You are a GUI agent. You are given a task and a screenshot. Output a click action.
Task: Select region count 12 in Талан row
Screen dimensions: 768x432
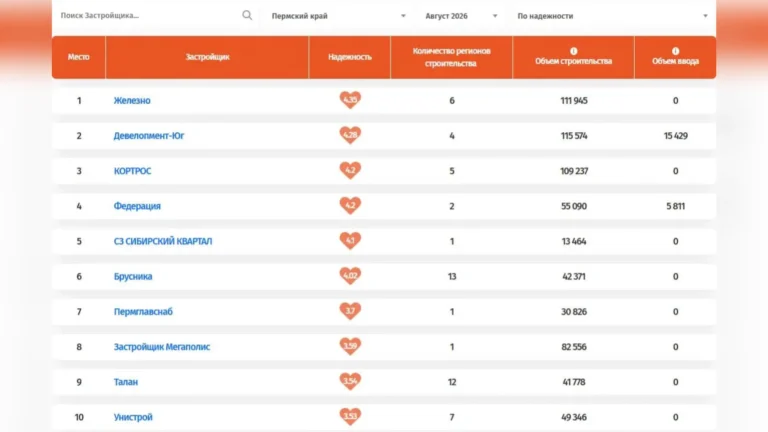(x=452, y=382)
